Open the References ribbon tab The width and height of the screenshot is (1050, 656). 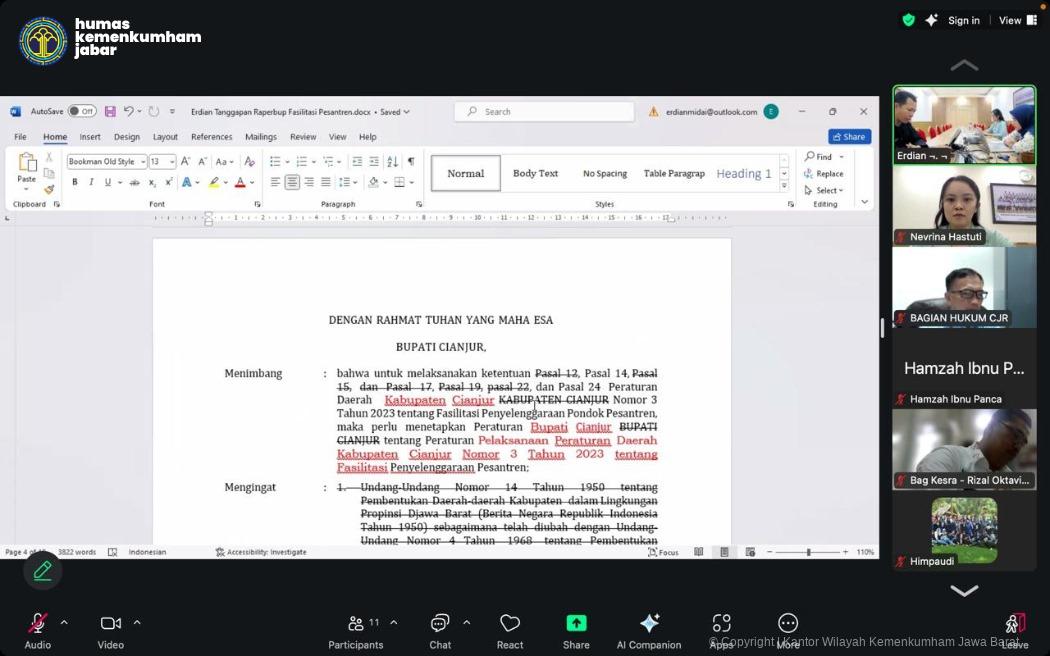(211, 137)
